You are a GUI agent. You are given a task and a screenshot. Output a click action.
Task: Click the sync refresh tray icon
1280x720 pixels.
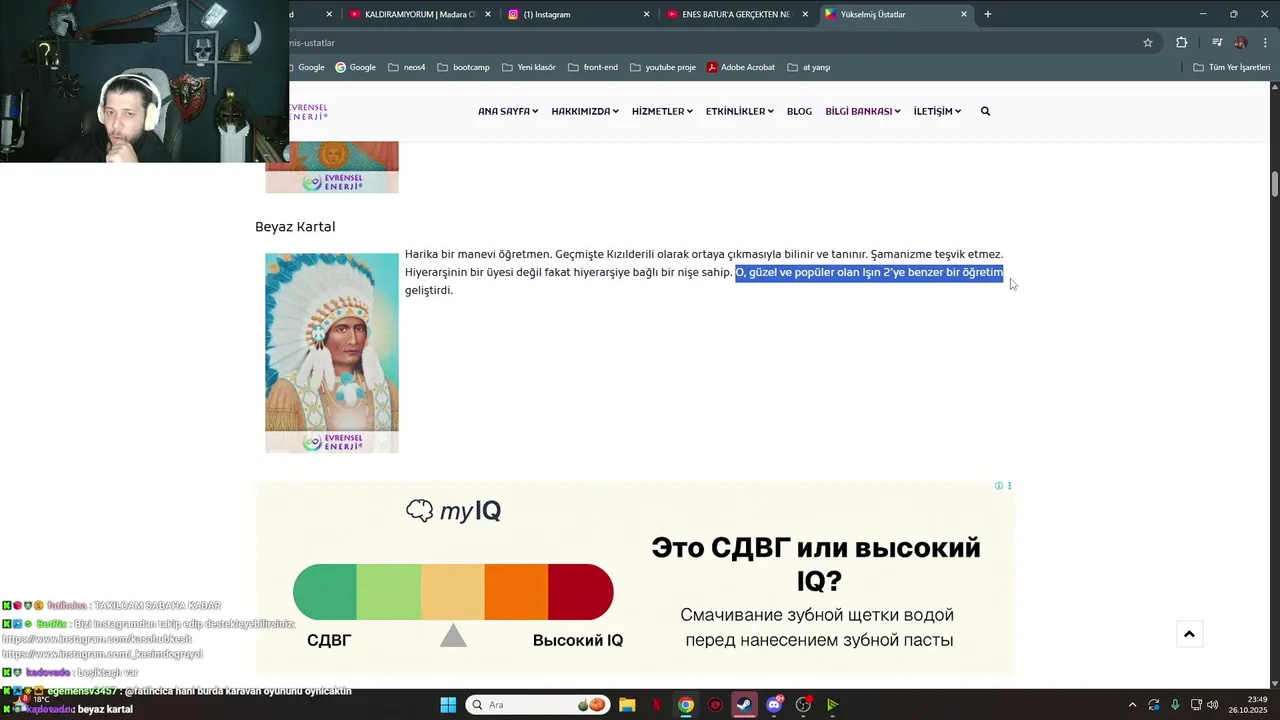1154,705
